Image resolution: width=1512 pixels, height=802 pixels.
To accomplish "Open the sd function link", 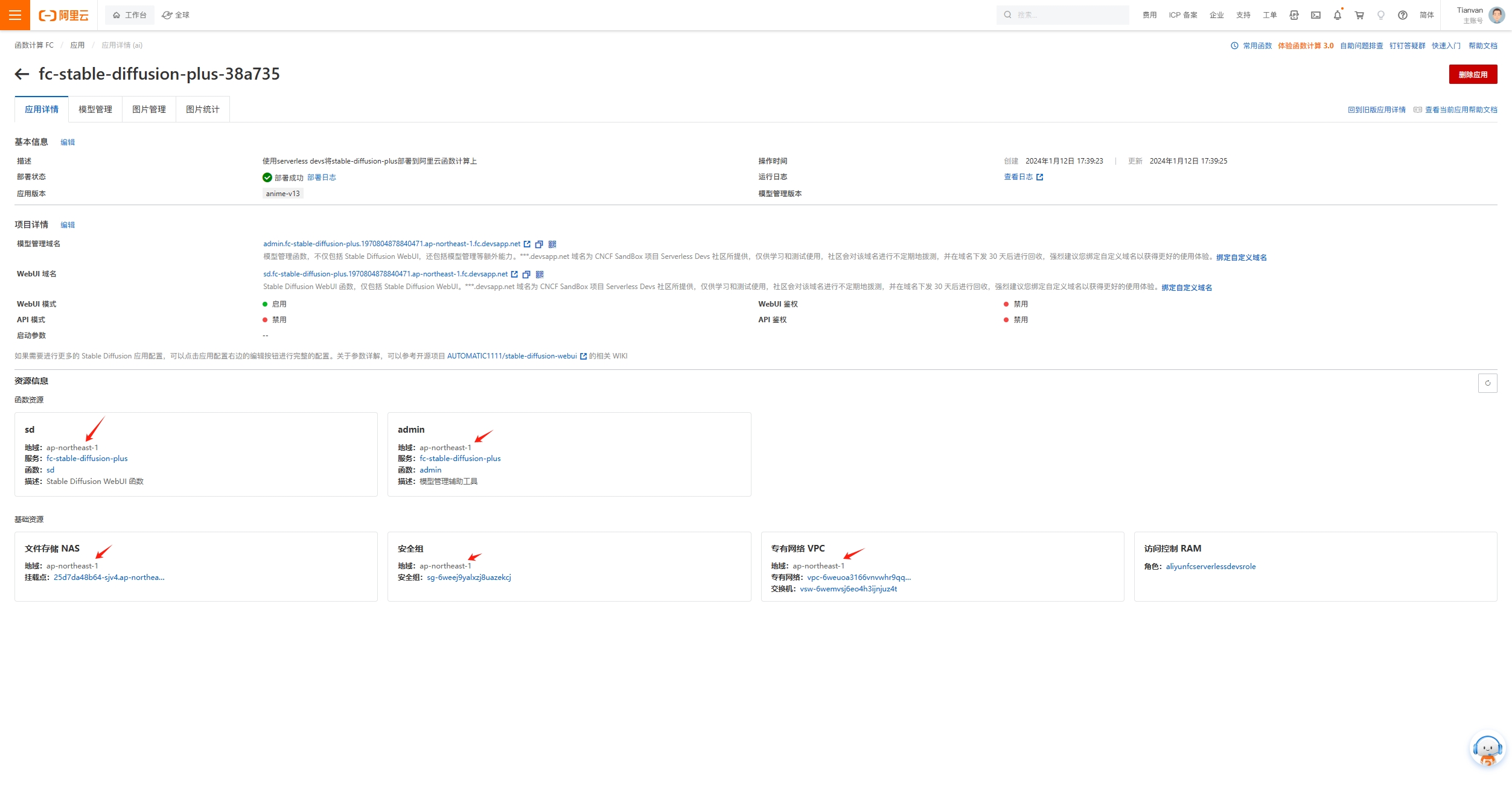I will (50, 470).
